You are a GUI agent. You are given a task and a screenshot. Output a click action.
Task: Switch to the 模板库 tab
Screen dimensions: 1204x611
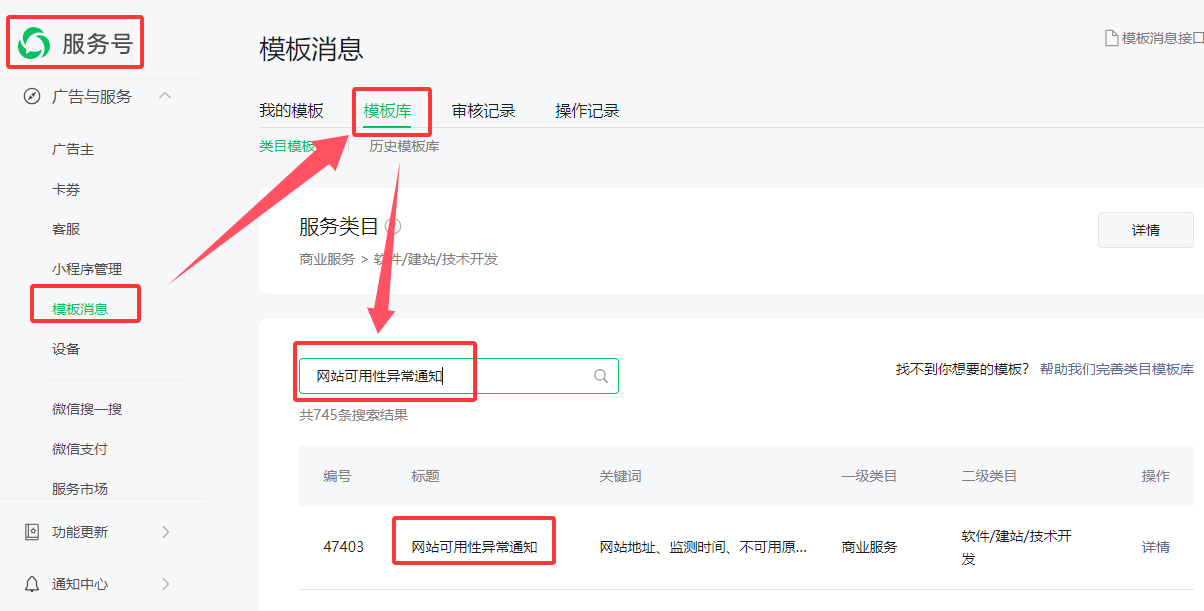[387, 111]
